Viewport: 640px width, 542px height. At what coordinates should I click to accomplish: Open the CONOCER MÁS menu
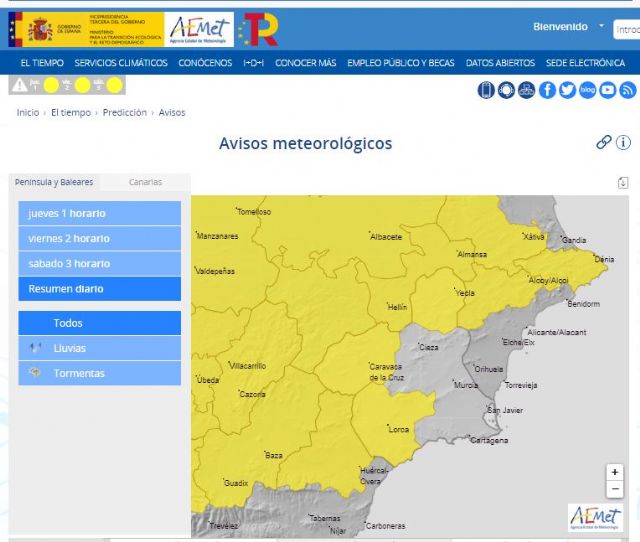point(306,63)
